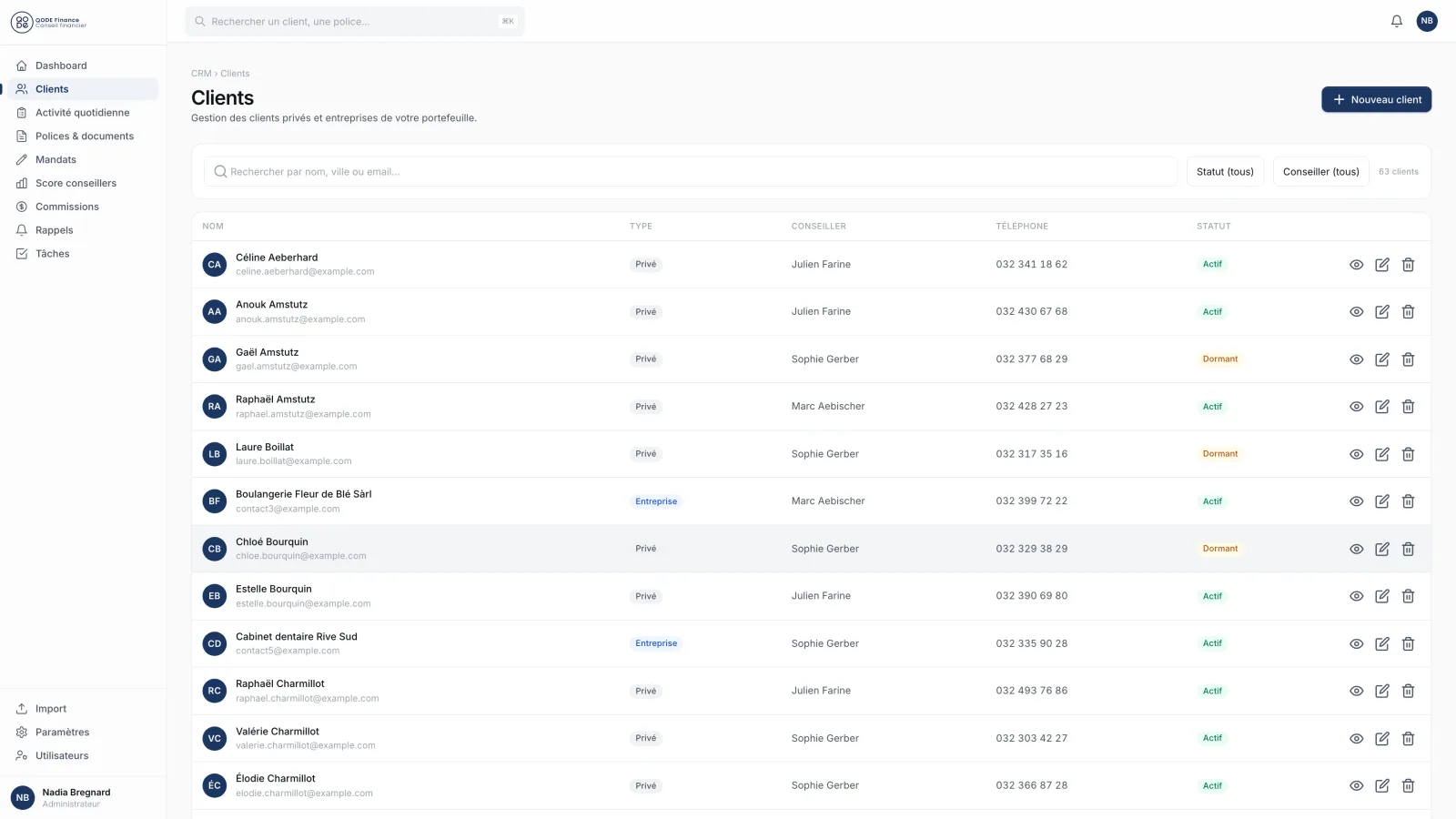The height and width of the screenshot is (819, 1456).
Task: Click the Cabinet dentaire Rive Sud name
Action: pos(297,637)
